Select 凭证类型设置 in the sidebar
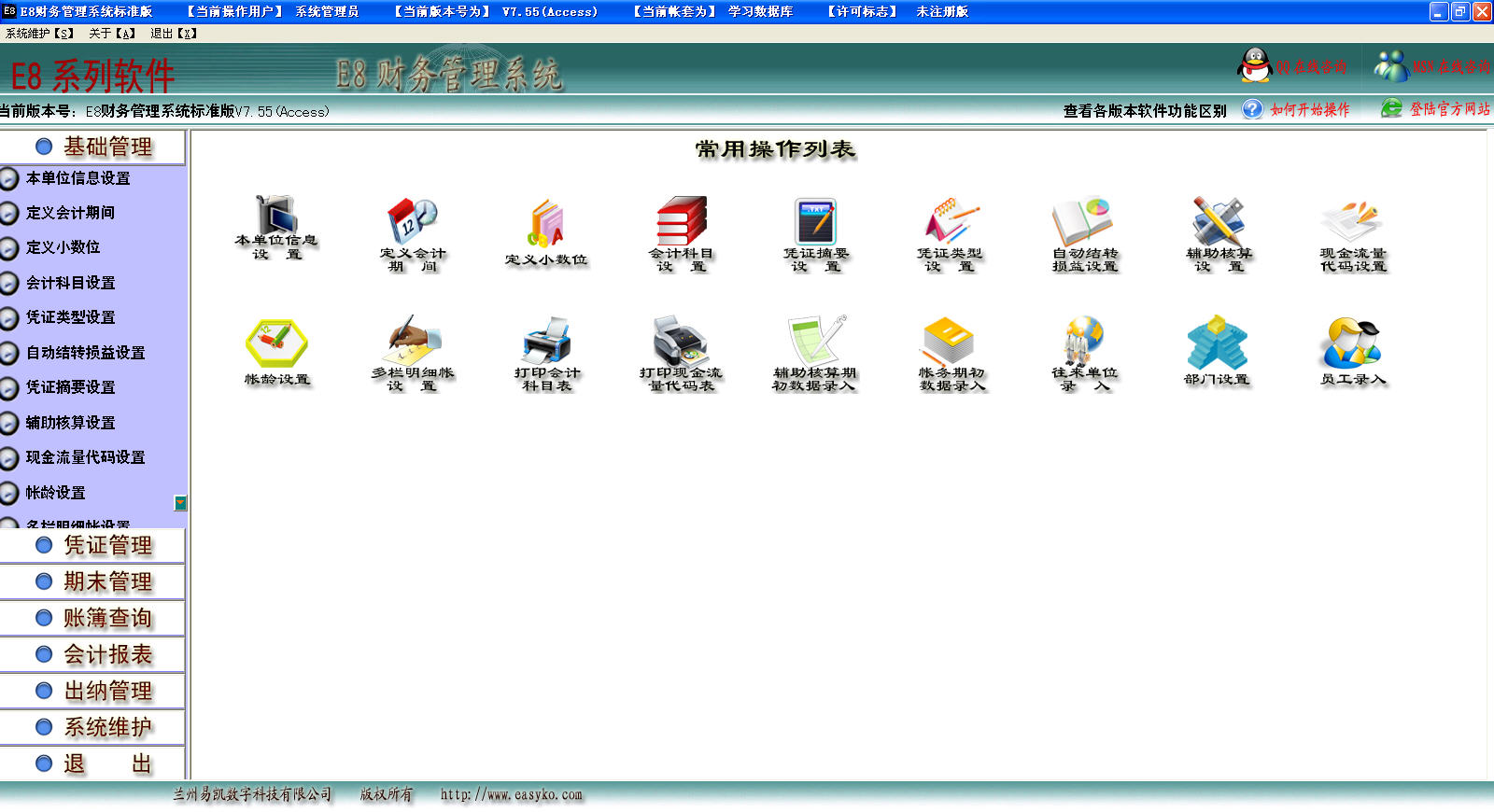 click(x=71, y=317)
